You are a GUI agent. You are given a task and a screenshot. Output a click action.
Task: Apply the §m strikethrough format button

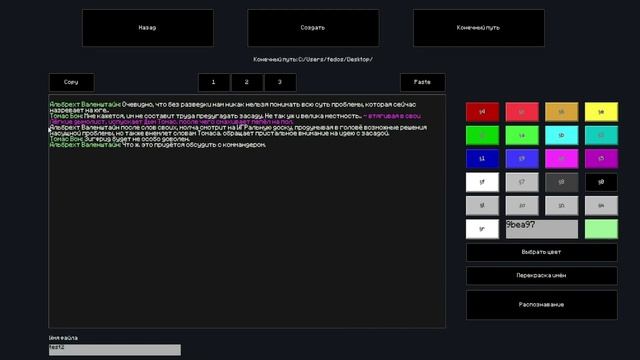601,206
